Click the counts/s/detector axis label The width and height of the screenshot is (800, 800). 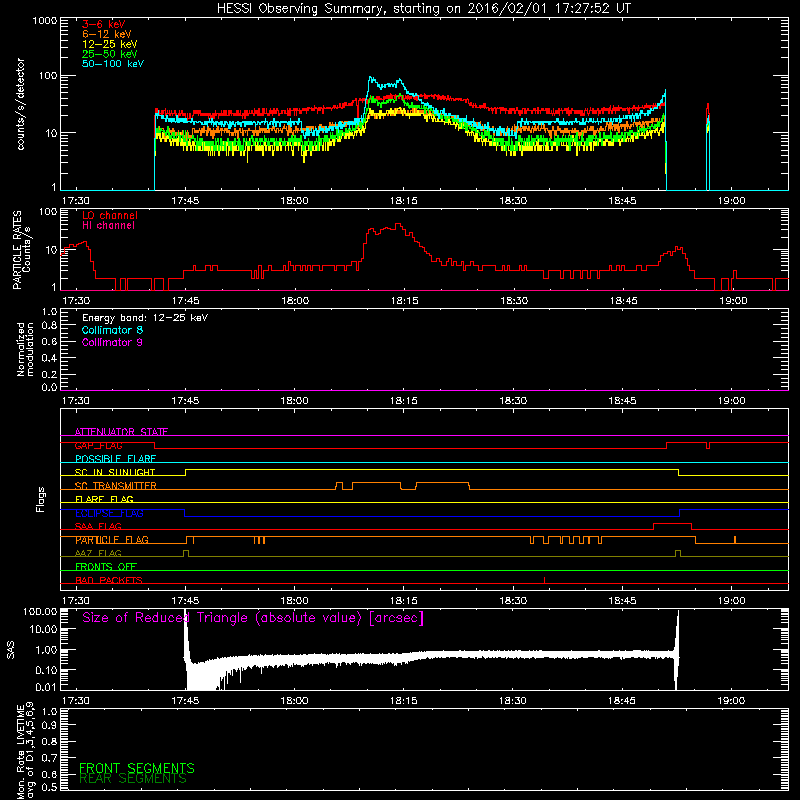(x=21, y=104)
